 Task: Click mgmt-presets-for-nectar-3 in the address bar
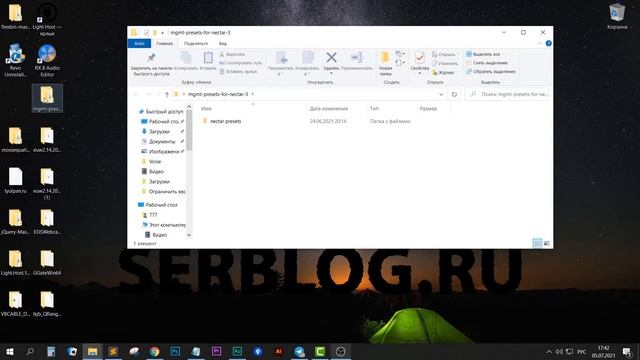(x=218, y=94)
